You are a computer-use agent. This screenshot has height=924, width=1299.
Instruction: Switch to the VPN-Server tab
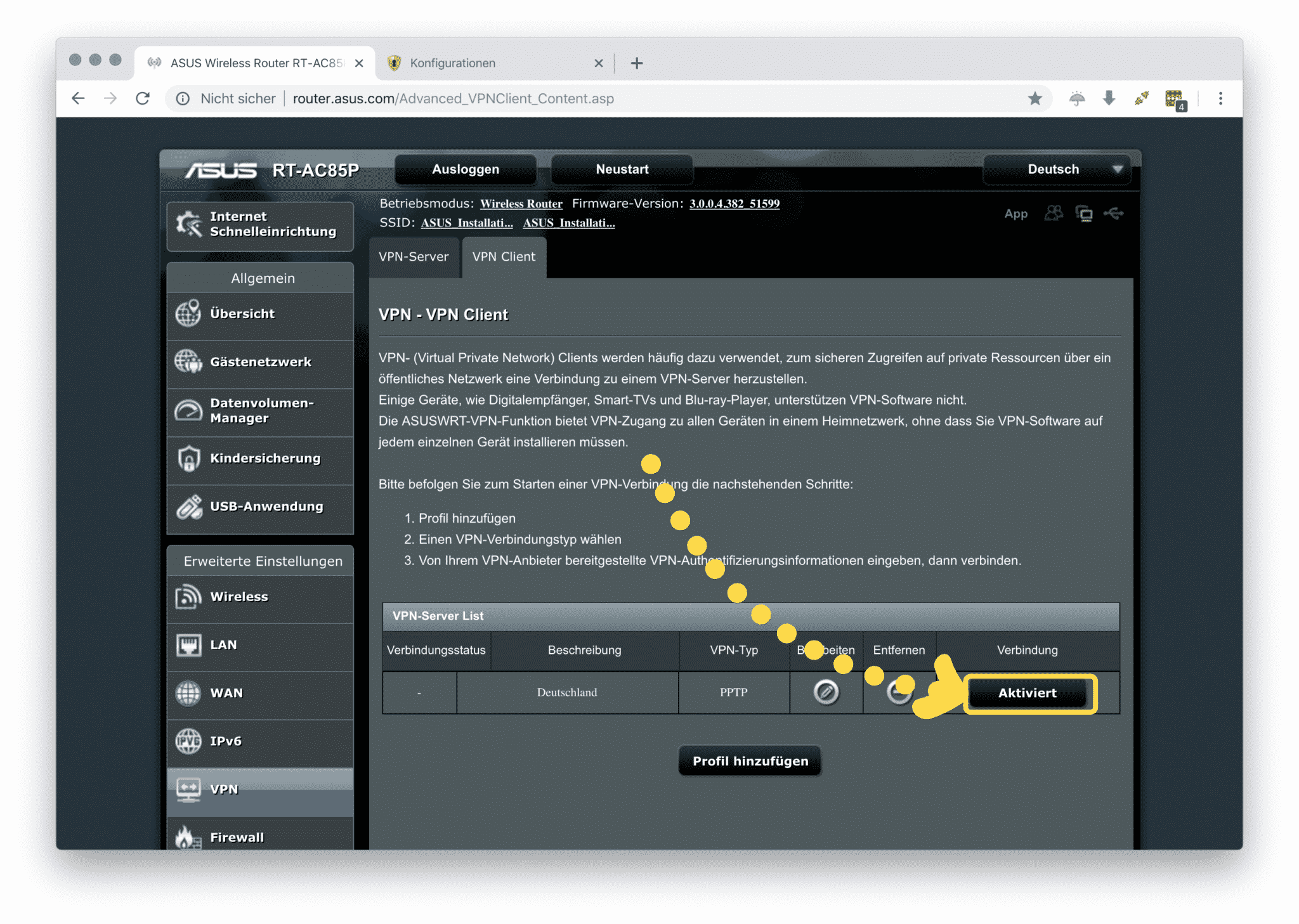[414, 257]
